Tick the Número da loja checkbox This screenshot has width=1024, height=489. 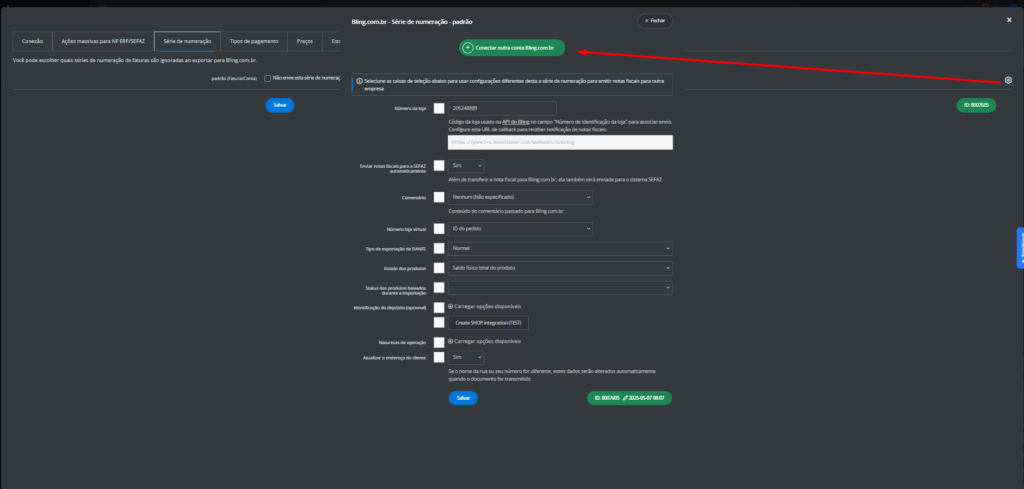pos(439,108)
